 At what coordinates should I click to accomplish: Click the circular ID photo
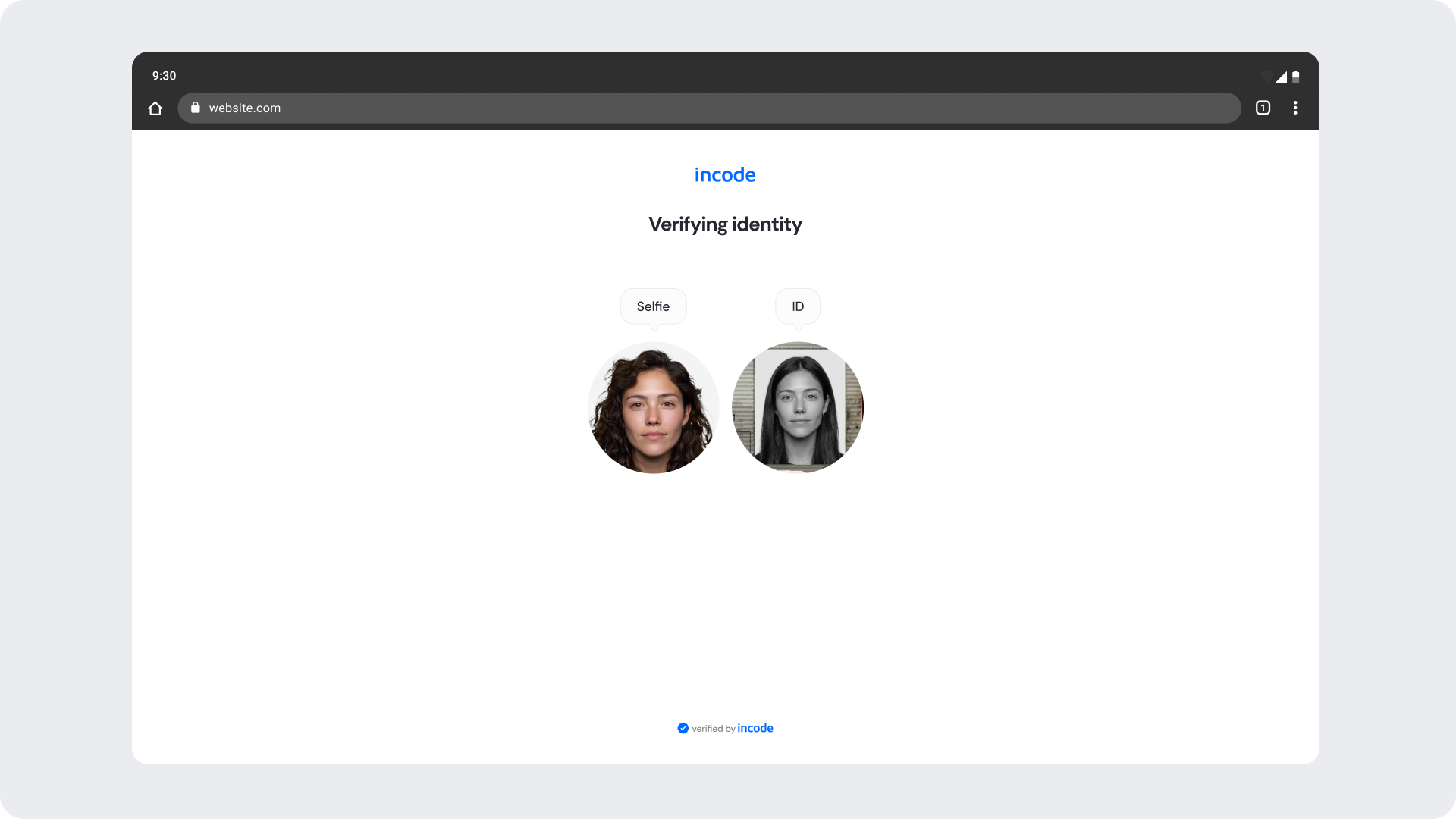coord(798,408)
